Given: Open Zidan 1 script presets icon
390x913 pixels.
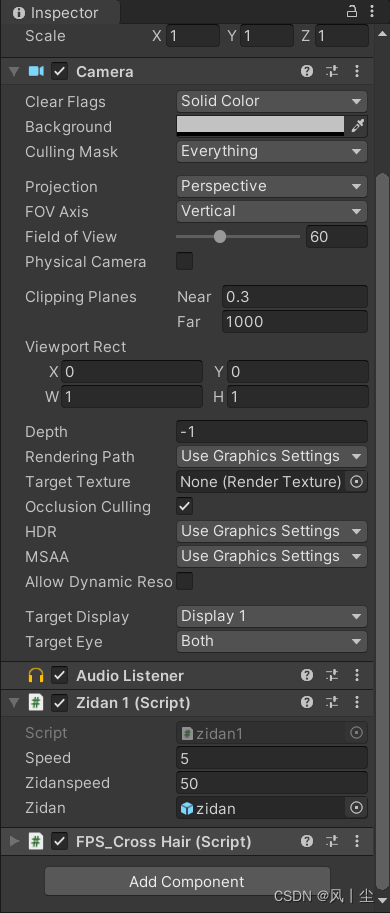Looking at the screenshot, I should point(332,703).
